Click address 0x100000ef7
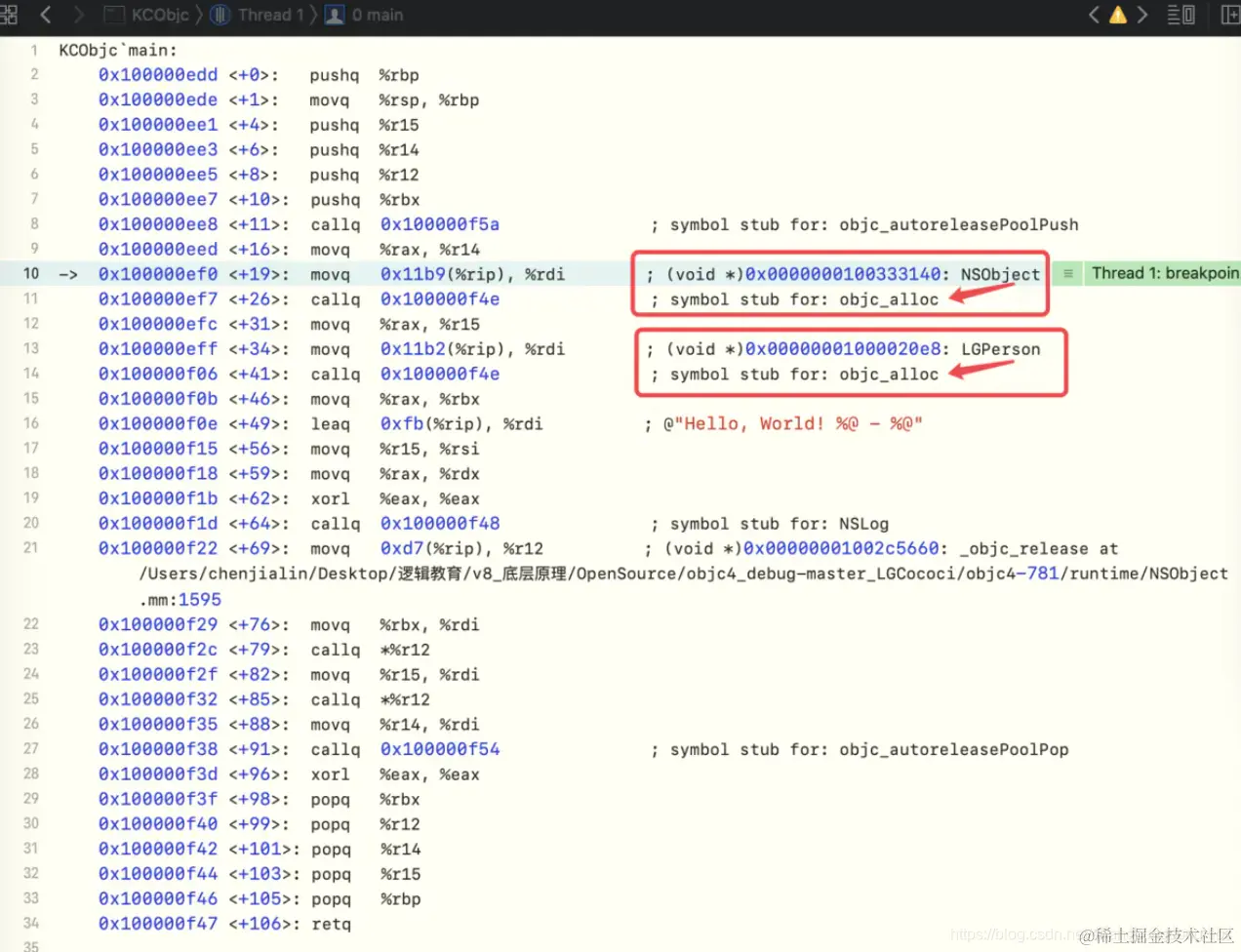Viewport: 1241px width, 952px height. point(158,299)
